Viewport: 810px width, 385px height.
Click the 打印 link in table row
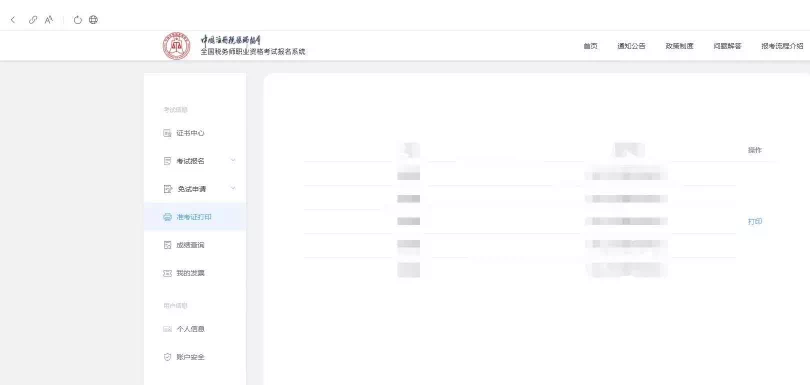click(755, 222)
